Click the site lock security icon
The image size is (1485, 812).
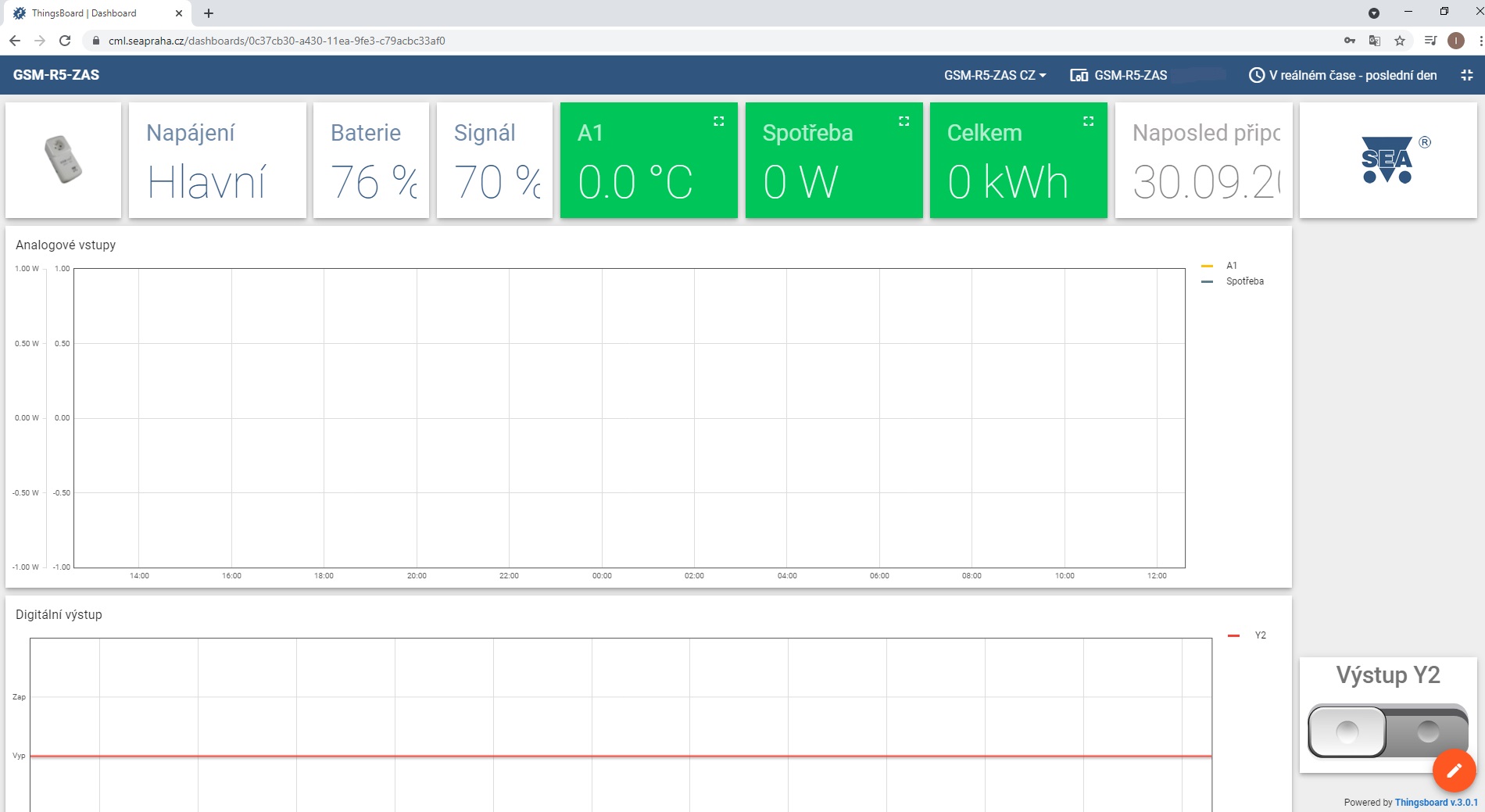tap(96, 41)
